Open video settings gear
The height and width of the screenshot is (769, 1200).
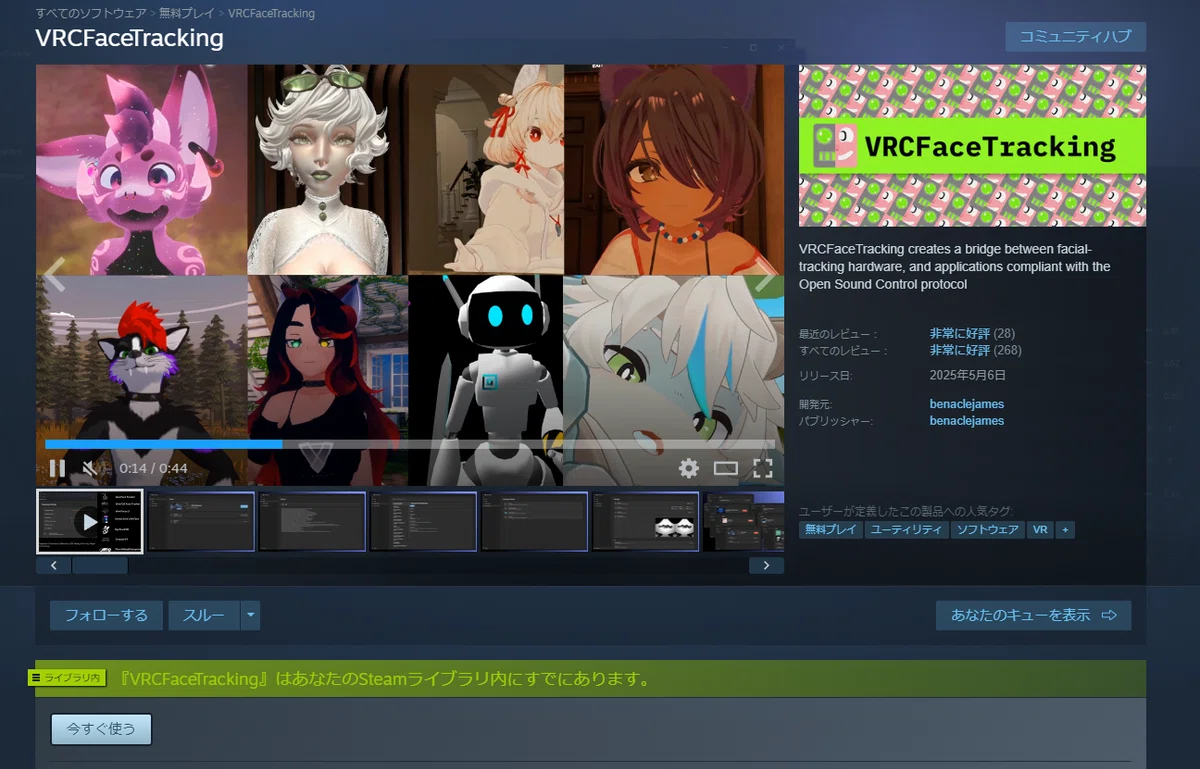pyautogui.click(x=688, y=468)
